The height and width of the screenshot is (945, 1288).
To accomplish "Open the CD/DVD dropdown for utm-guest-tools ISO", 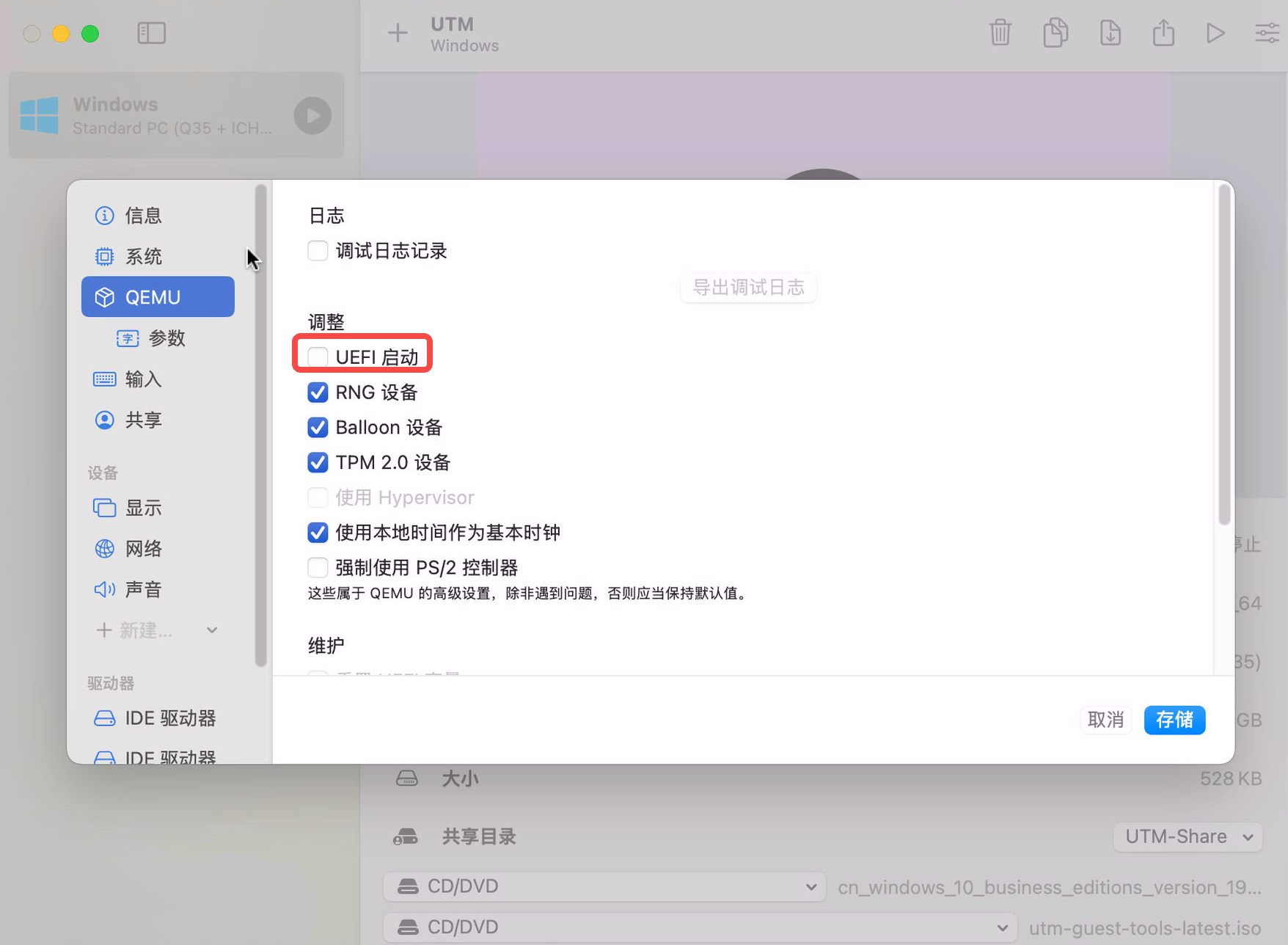I will coord(700,927).
